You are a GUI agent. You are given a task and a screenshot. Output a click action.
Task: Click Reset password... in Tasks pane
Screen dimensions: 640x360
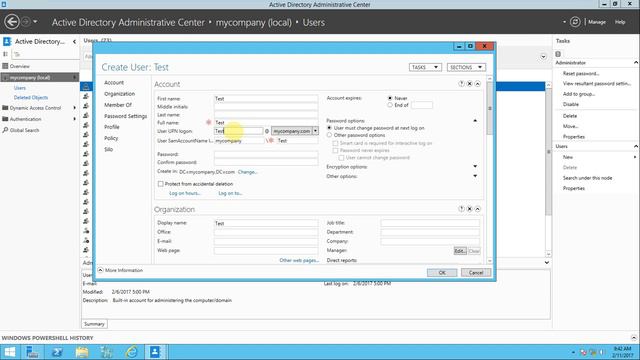[581, 73]
